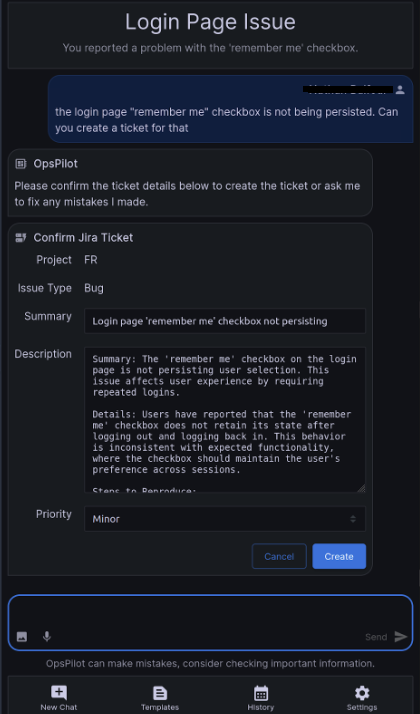The image size is (420, 714).
Task: Click the OpsPilot bot icon
Action: [21, 163]
